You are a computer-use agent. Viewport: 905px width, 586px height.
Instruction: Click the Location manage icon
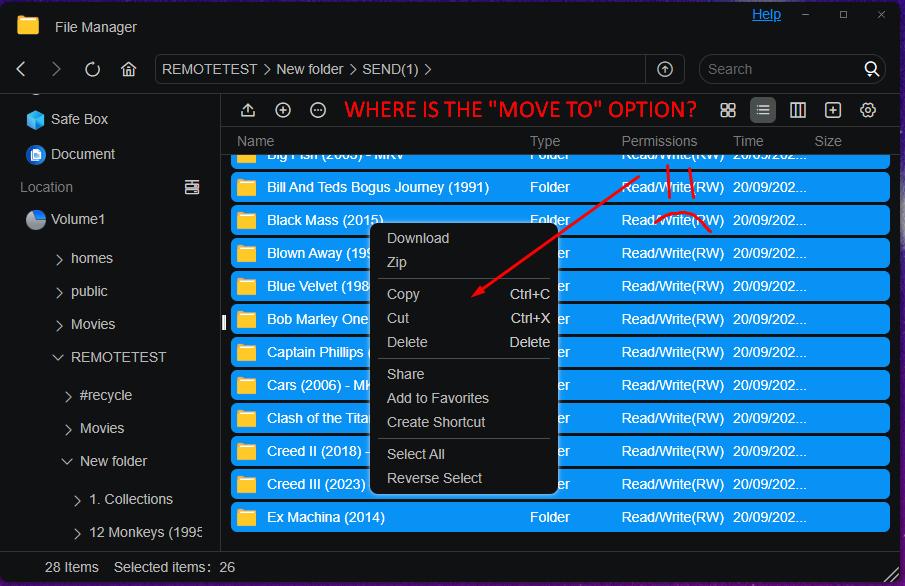(x=192, y=187)
